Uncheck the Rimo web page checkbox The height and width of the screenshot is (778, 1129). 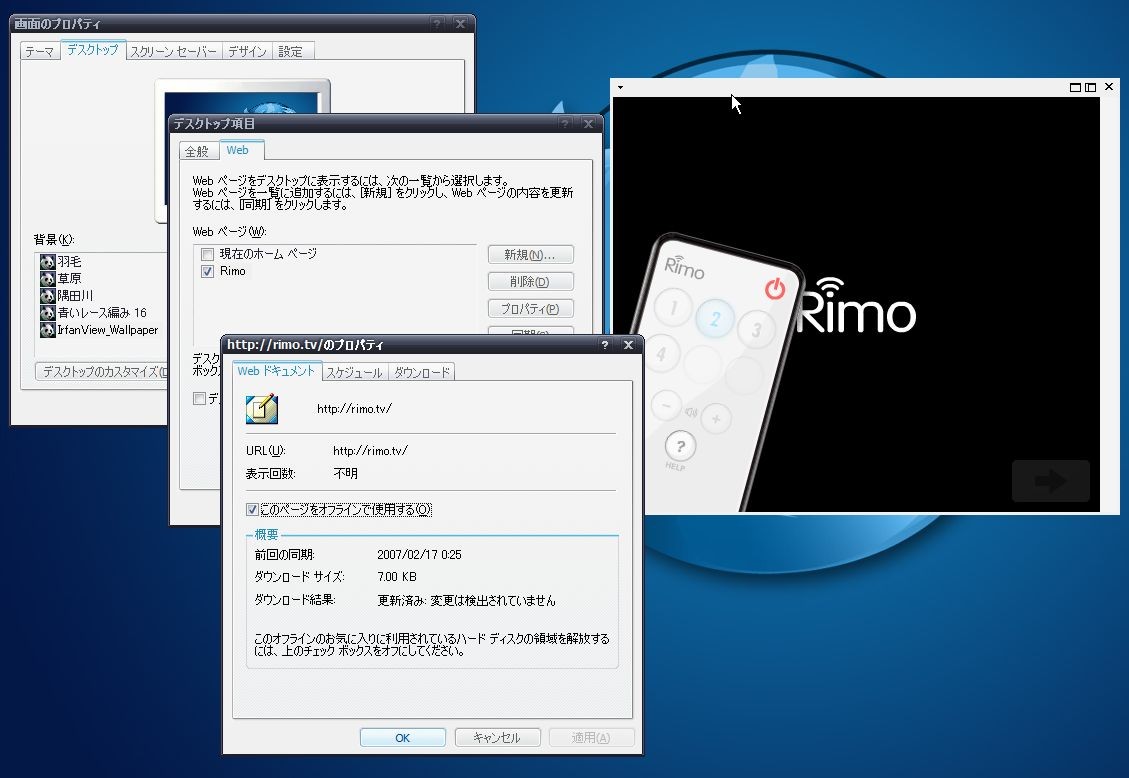pos(207,271)
